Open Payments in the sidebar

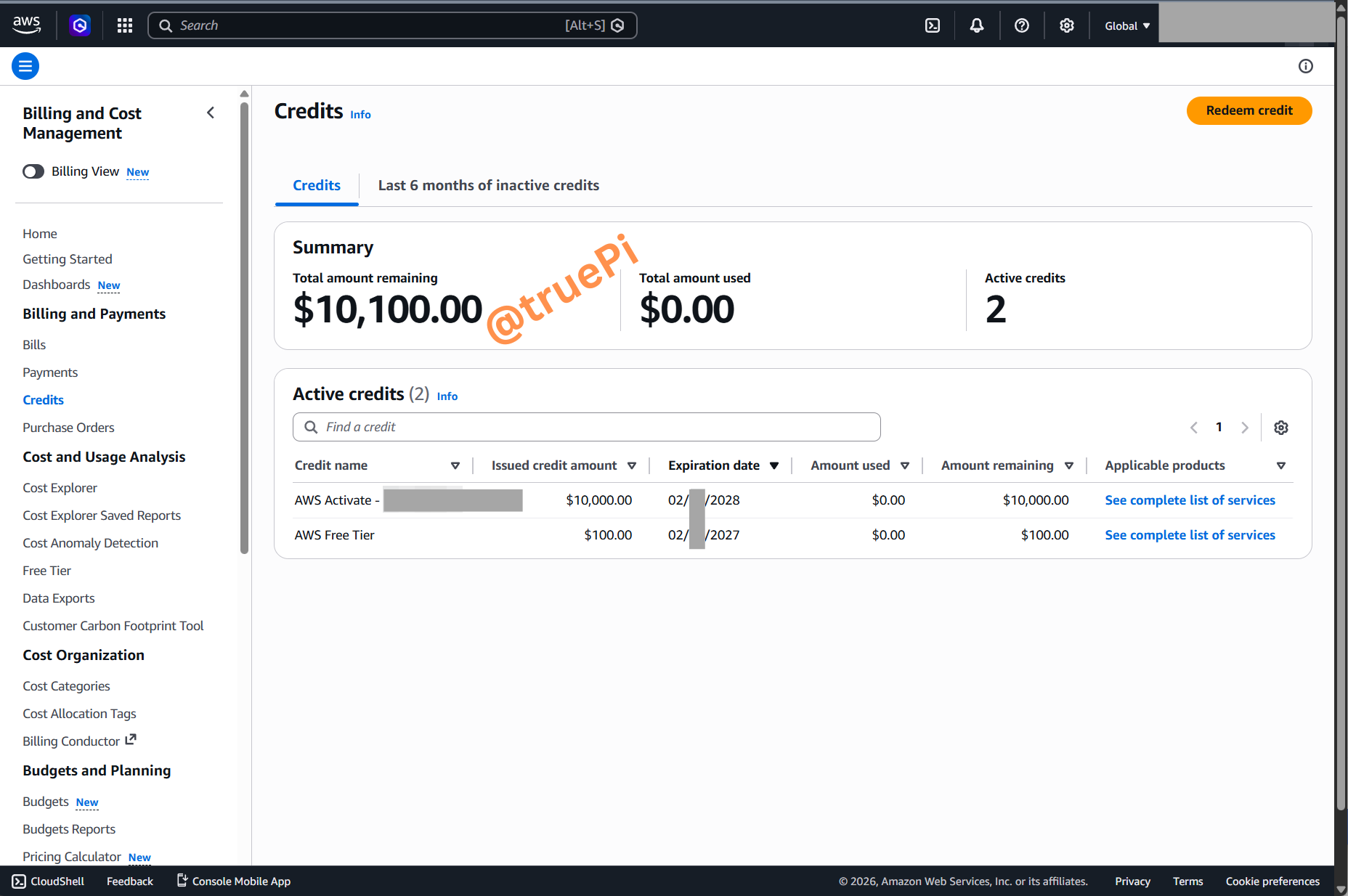point(50,372)
